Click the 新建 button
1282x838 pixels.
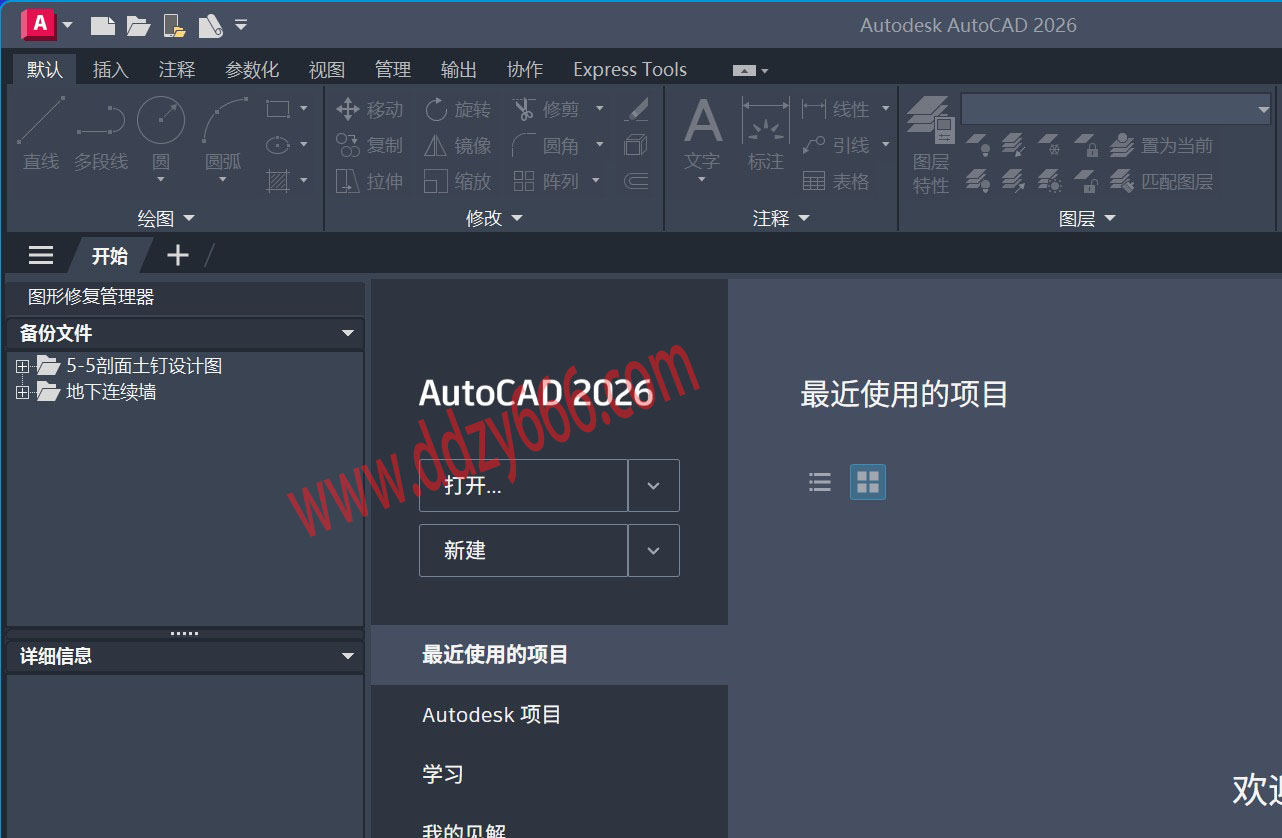point(523,550)
